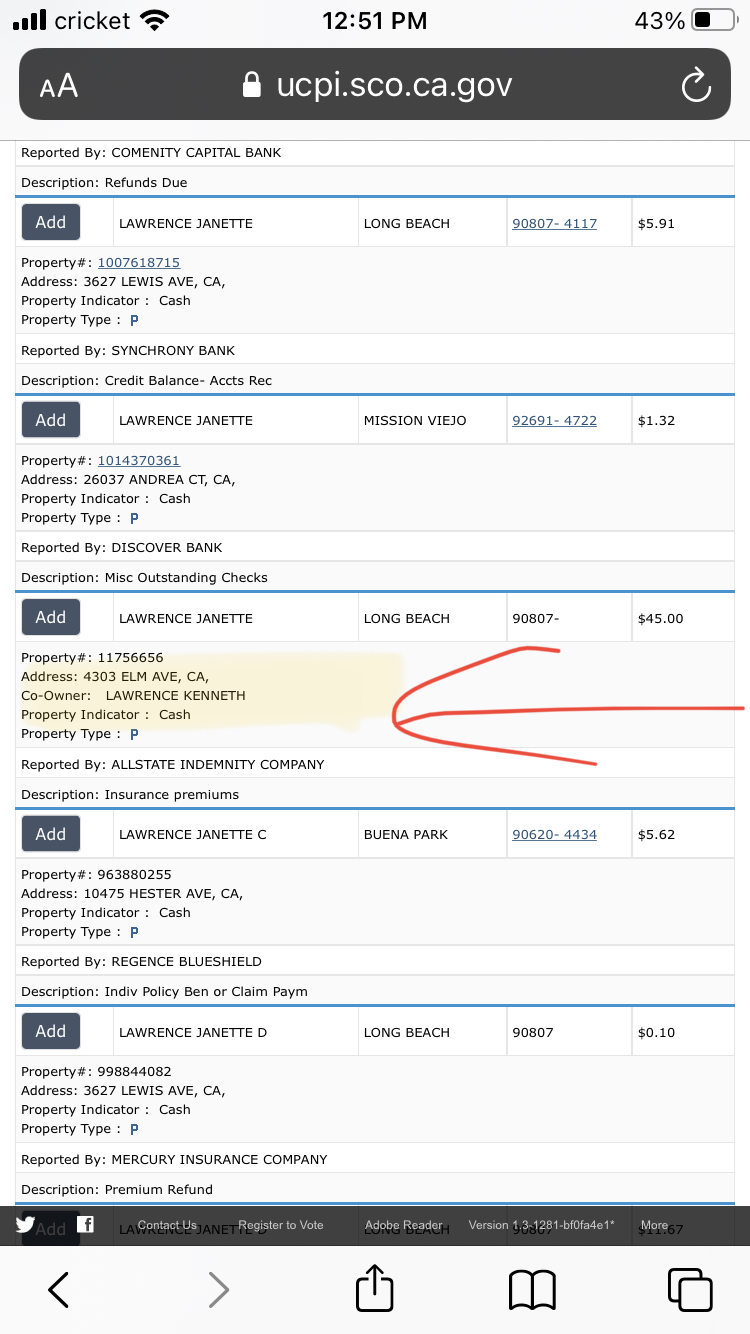
Task: Tap Property Type P for Hester Ave listing
Action: tap(134, 932)
